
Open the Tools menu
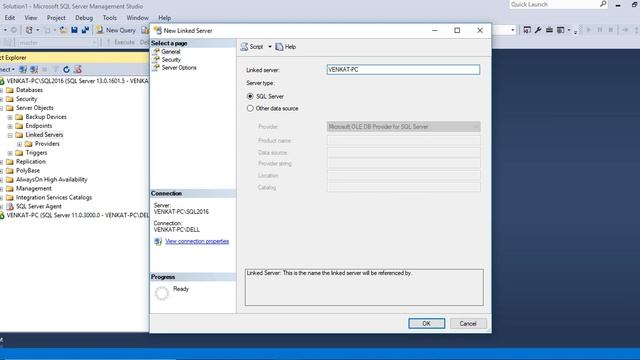pyautogui.click(x=110, y=18)
